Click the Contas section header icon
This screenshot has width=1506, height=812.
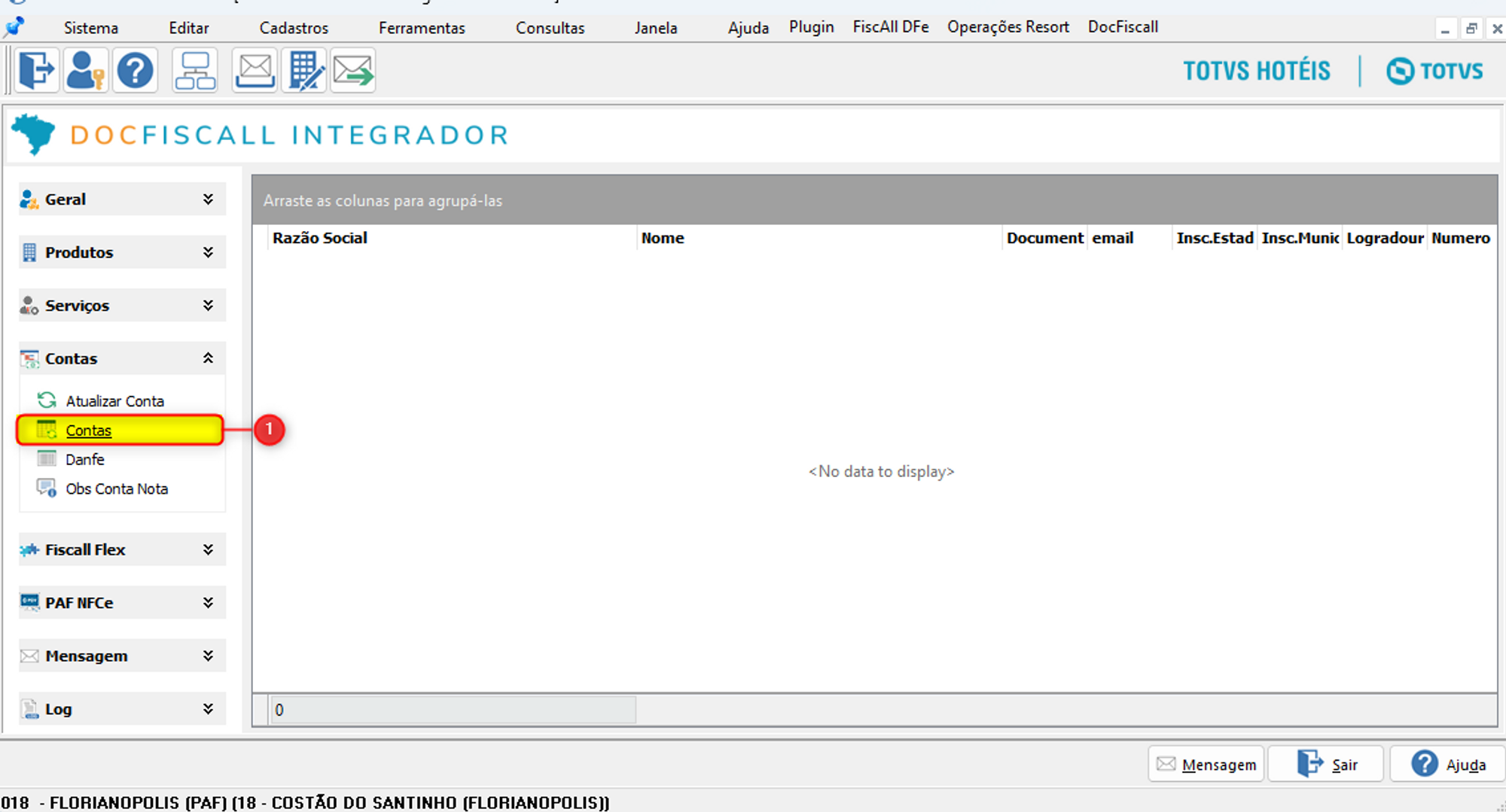click(x=29, y=359)
